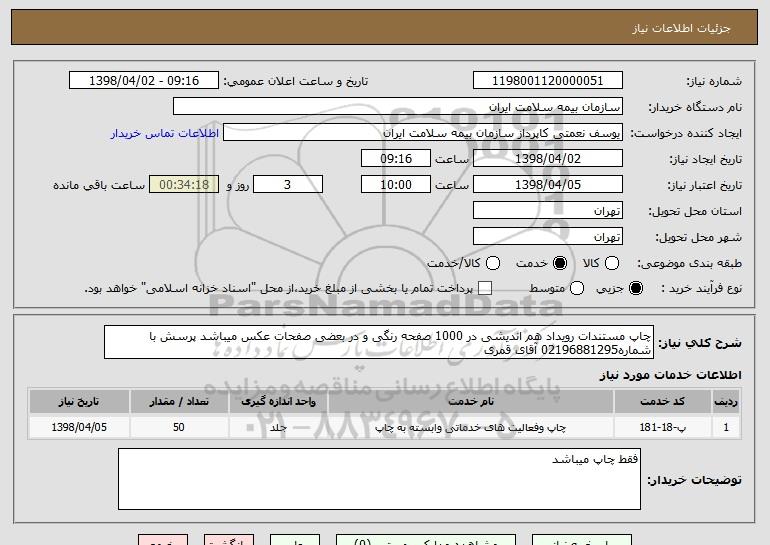Click service name چاپ وفعالیت های خدماتی
Image resolution: width=770 pixels, height=545 pixels.
pos(471,427)
